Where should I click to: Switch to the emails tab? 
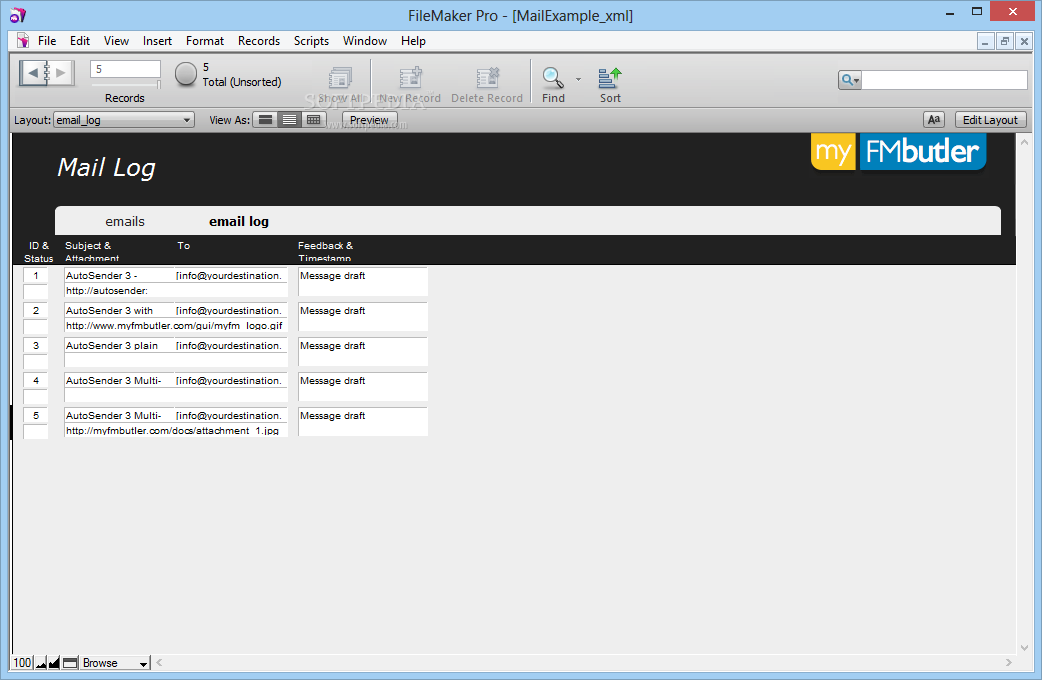[125, 221]
